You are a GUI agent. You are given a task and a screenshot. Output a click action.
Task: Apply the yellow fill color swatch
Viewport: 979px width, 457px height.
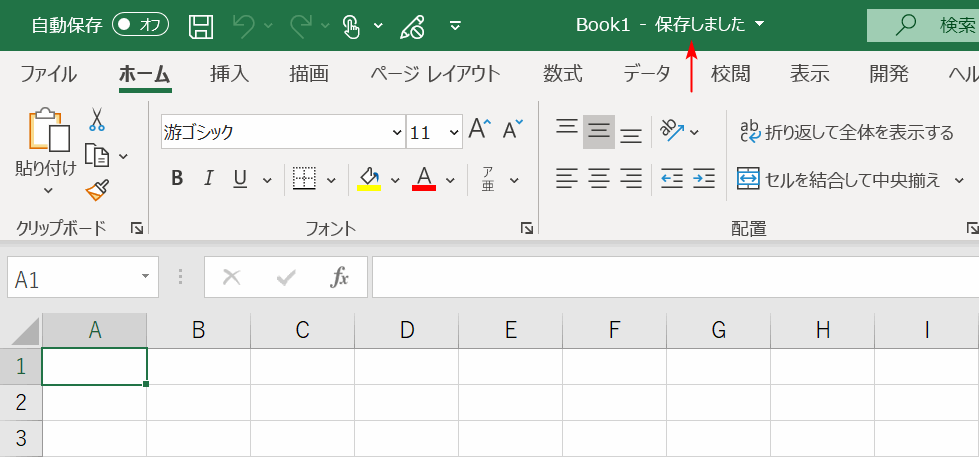coord(369,179)
